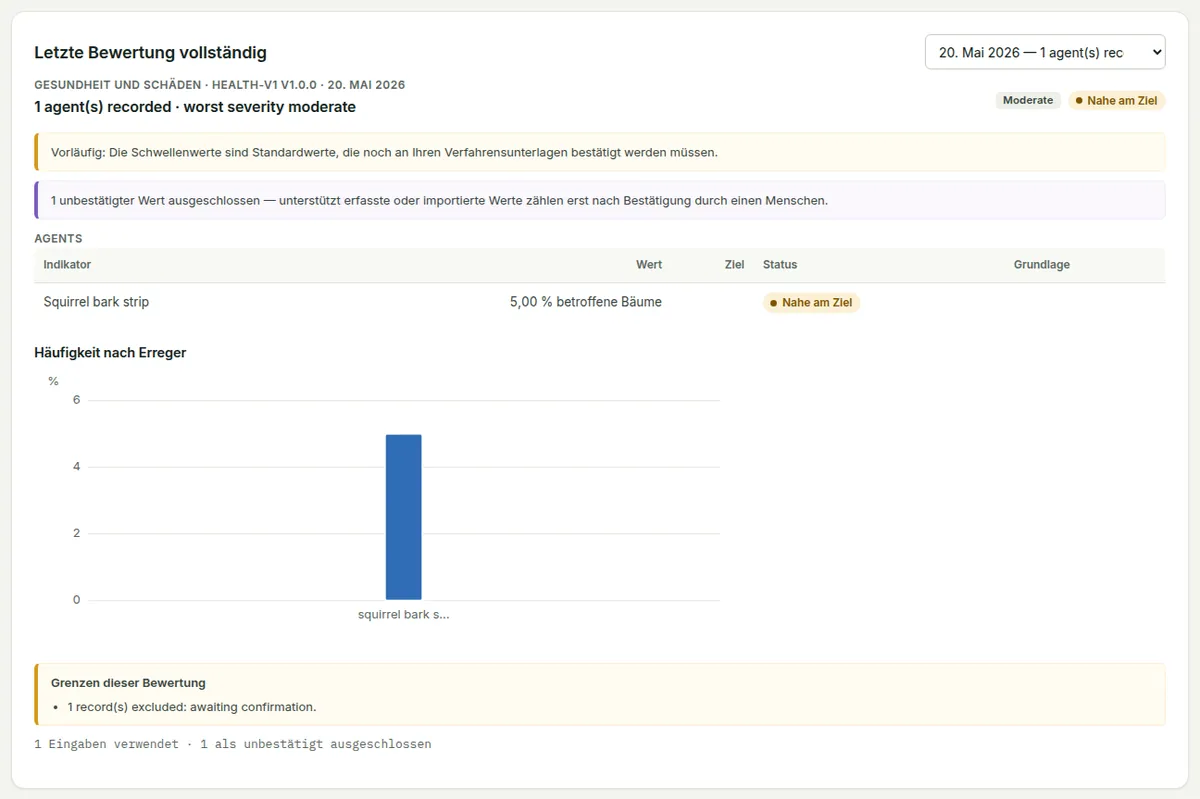Click the header Nahe am Ziel badge

click(1117, 100)
